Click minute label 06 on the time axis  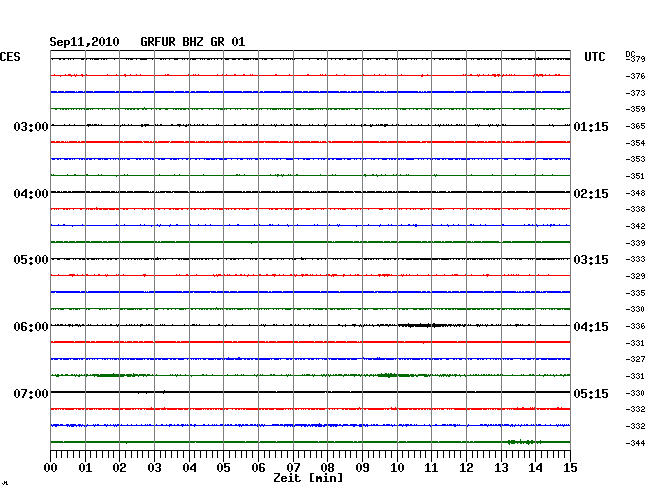click(258, 468)
